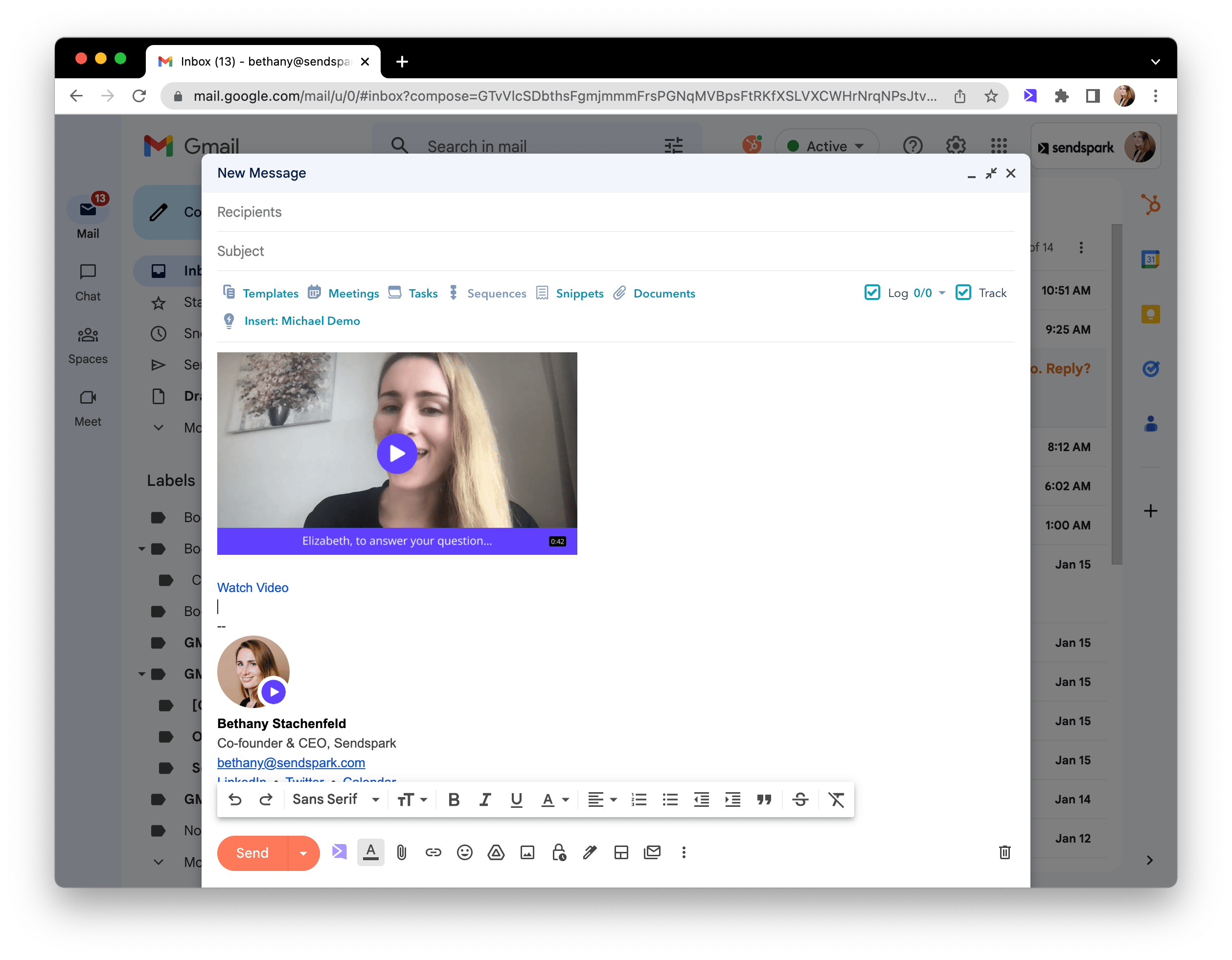1232x960 pixels.
Task: Click Sendspark extension icon in Chrome toolbar
Action: (x=1030, y=96)
